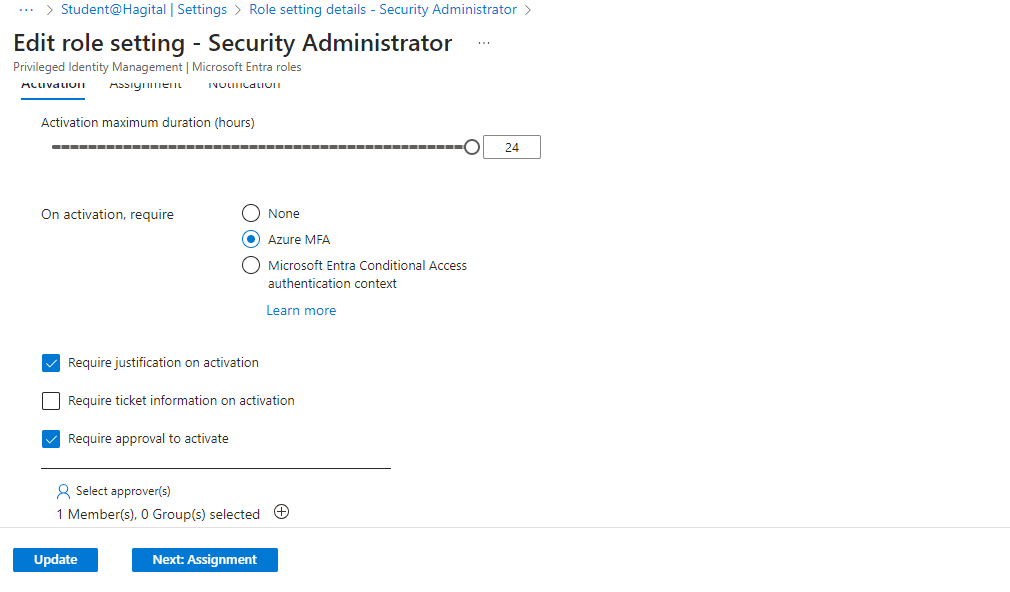Open more options ellipsis beside page title
1010x592 pixels.
pos(484,43)
